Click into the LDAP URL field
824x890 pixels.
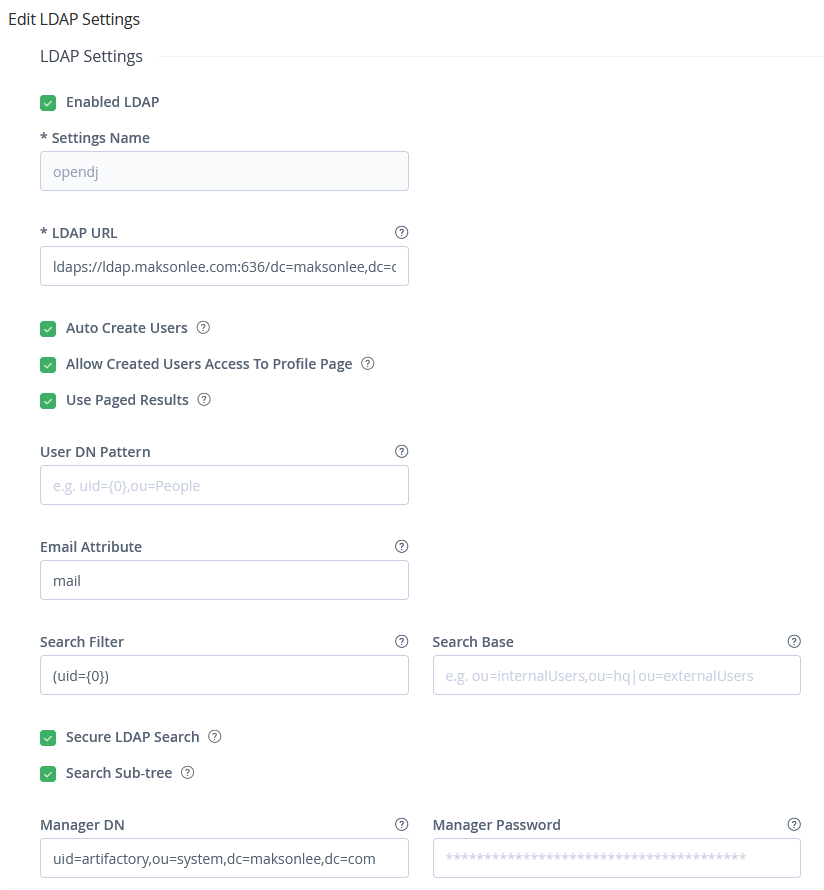pos(224,267)
